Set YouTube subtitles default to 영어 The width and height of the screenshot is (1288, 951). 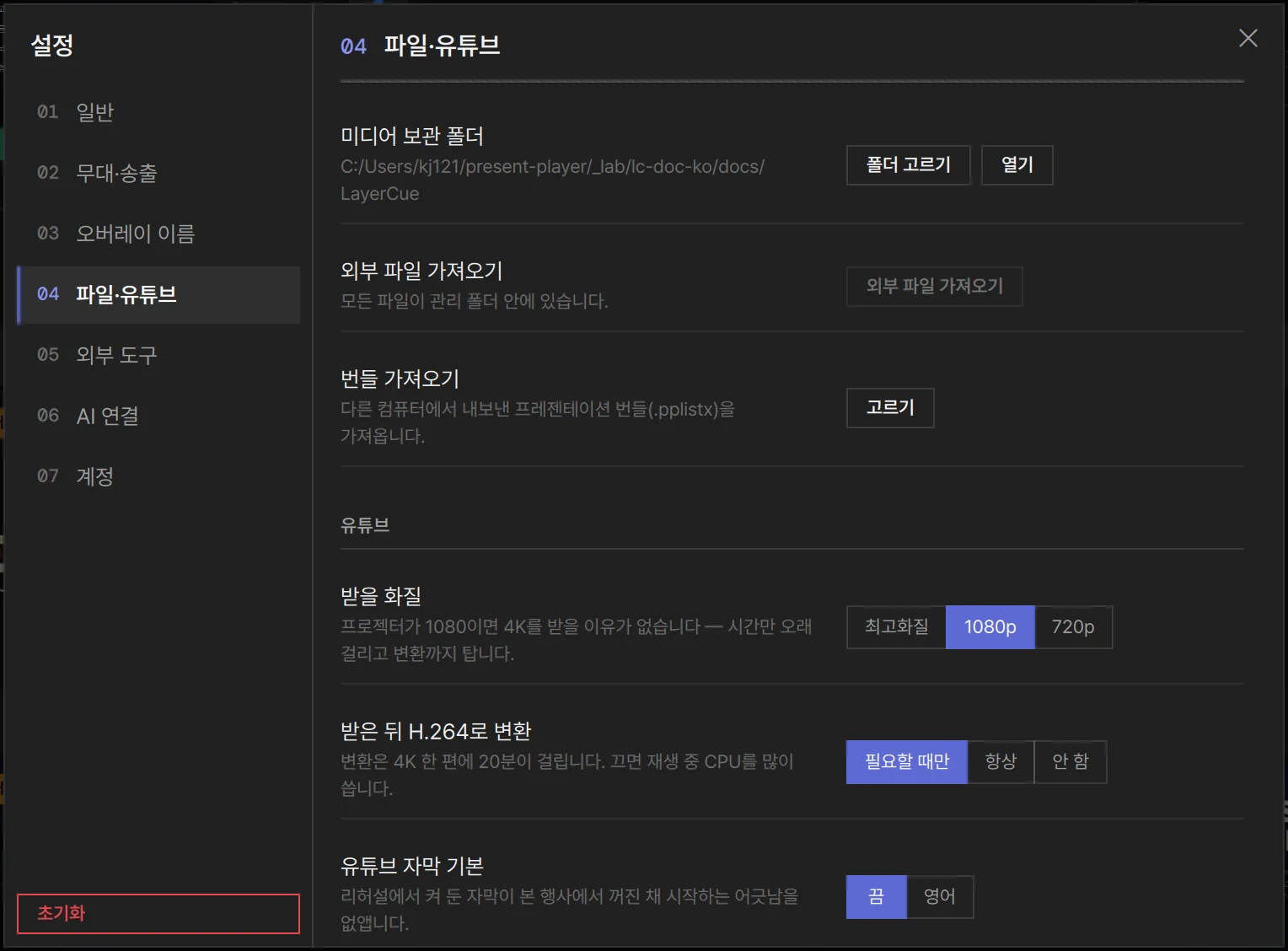tap(940, 896)
